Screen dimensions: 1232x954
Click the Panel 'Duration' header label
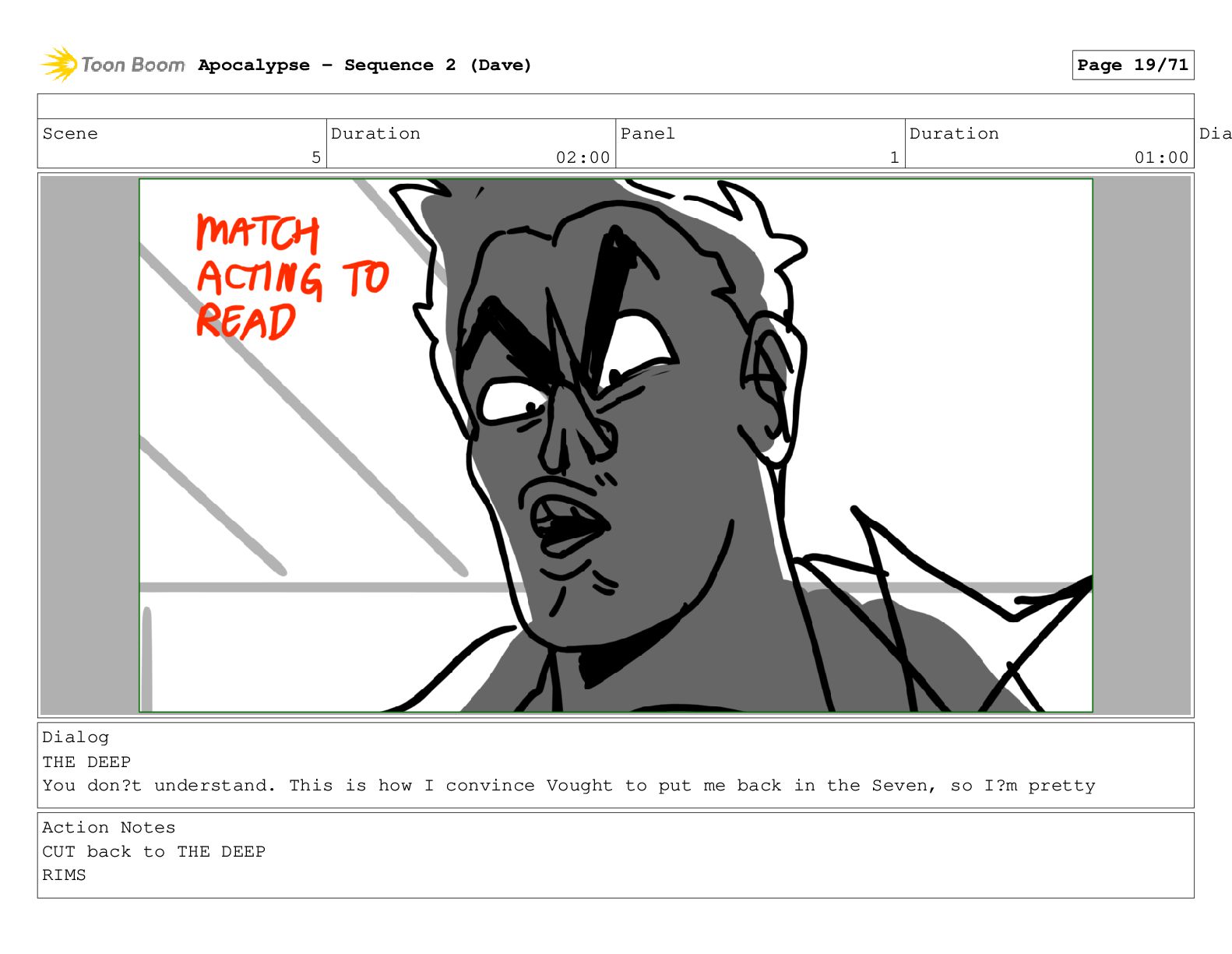pyautogui.click(x=954, y=134)
